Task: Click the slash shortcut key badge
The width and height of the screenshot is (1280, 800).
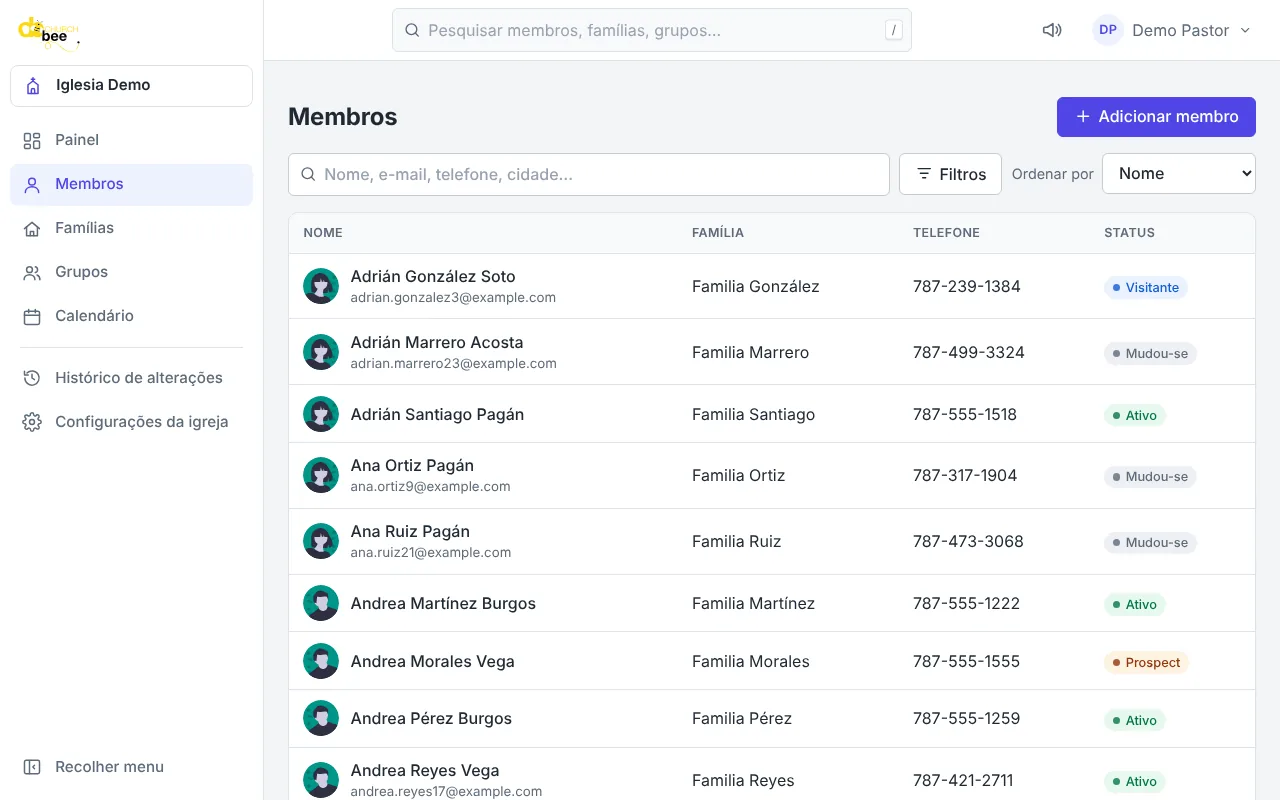Action: 893,30
